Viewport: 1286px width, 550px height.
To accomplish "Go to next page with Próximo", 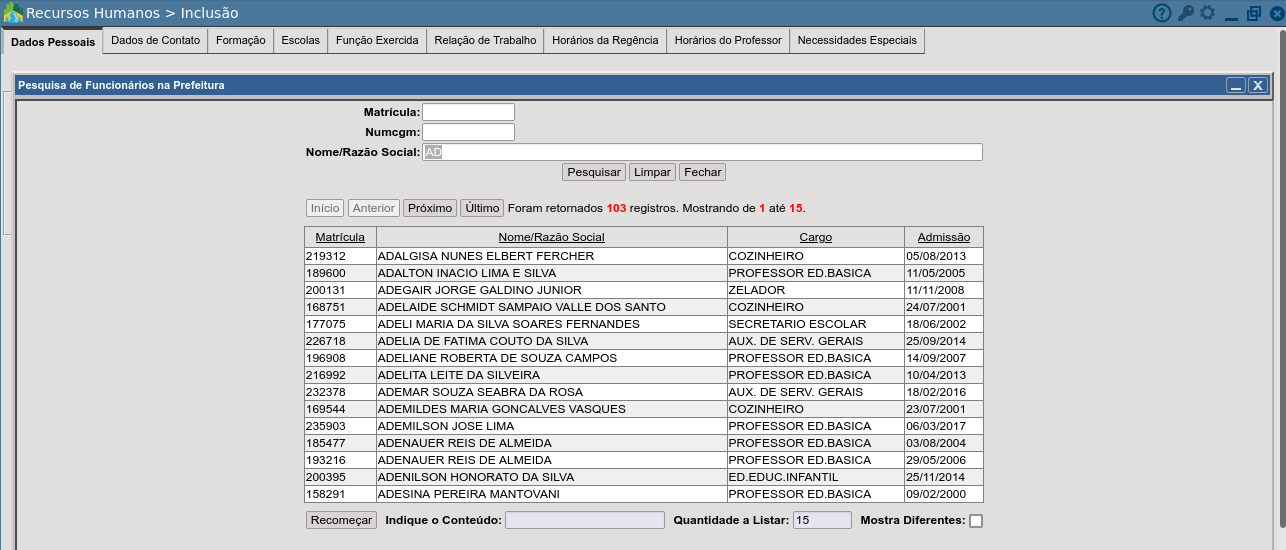I will (430, 208).
